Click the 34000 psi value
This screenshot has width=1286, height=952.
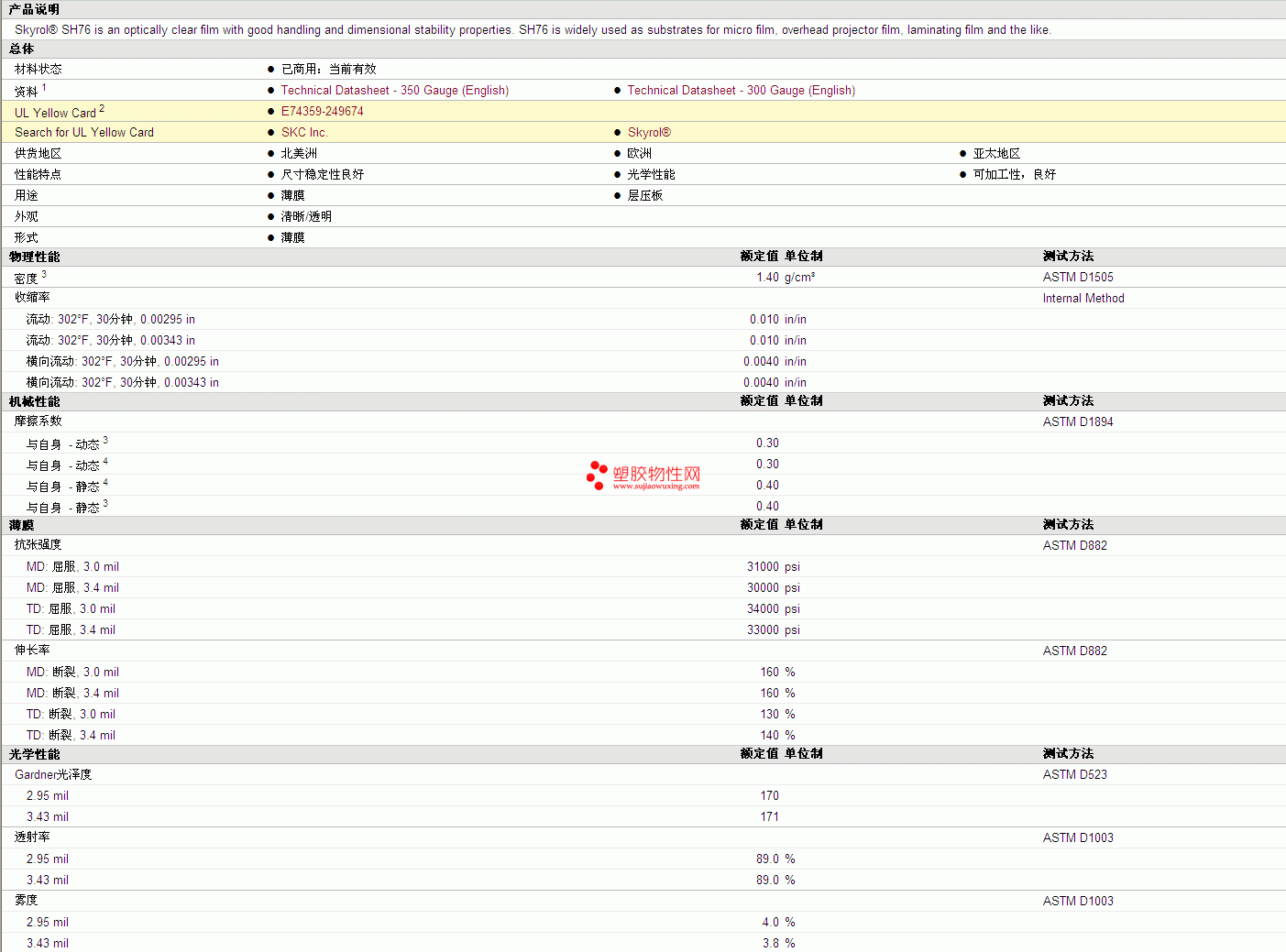773,608
